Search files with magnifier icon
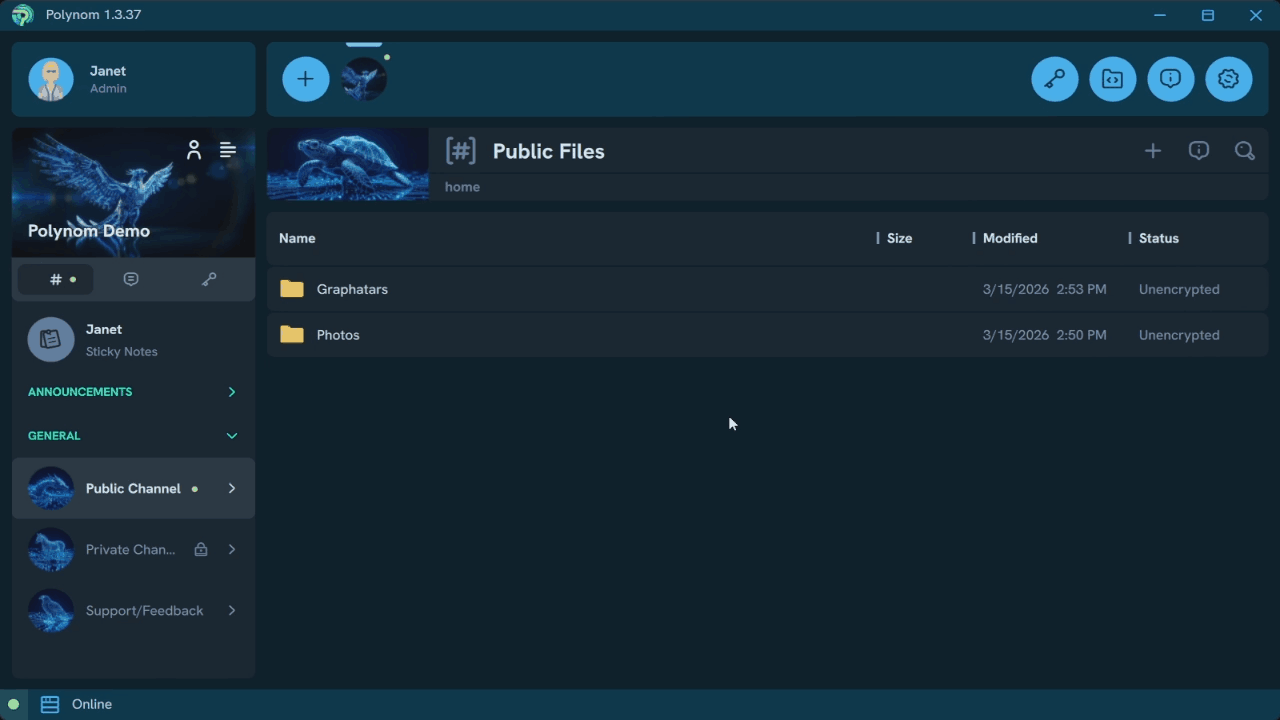 click(1245, 151)
